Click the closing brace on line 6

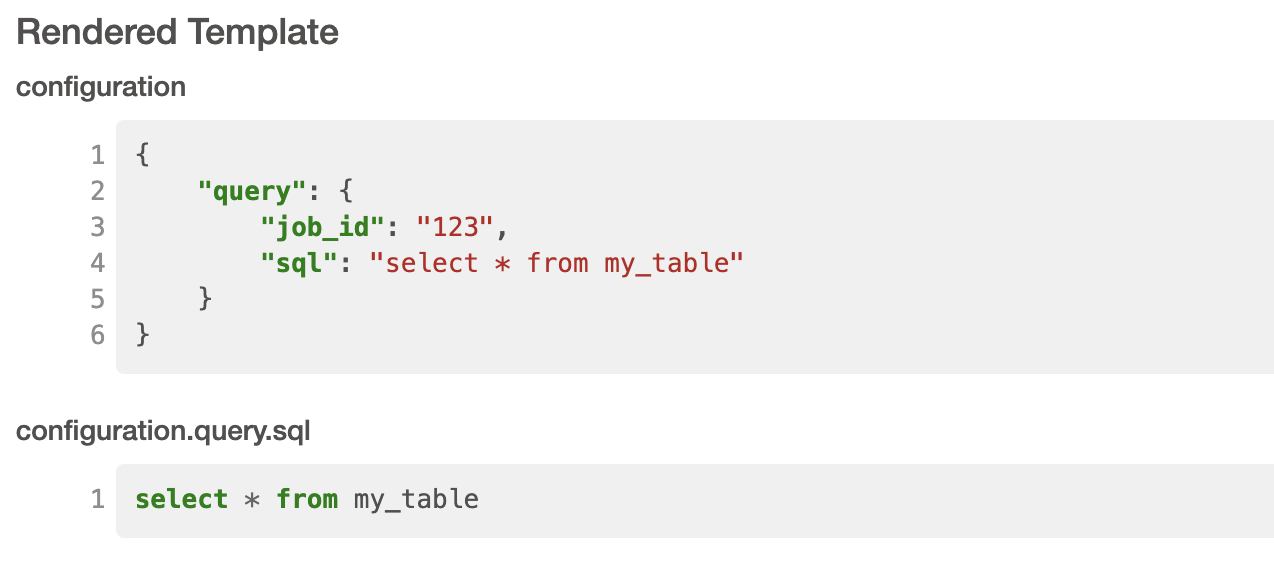[143, 334]
